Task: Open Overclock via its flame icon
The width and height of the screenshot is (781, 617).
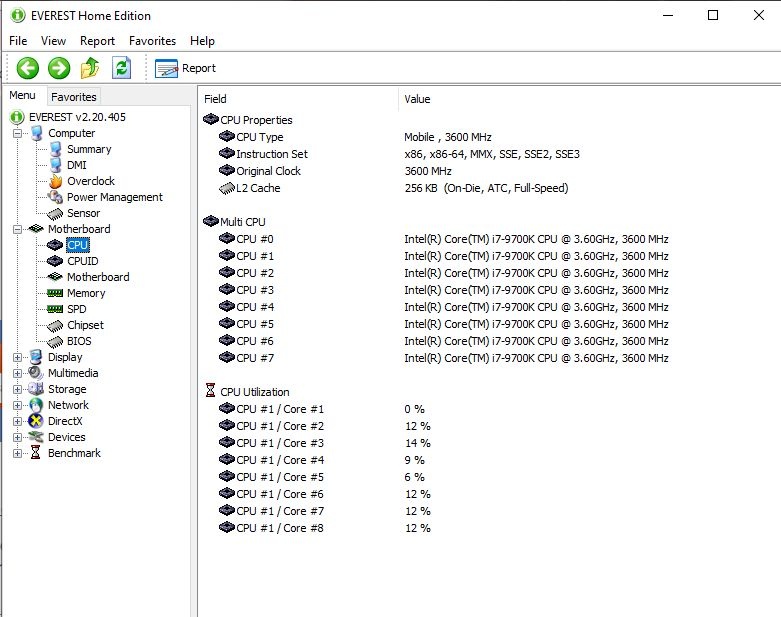Action: point(55,181)
